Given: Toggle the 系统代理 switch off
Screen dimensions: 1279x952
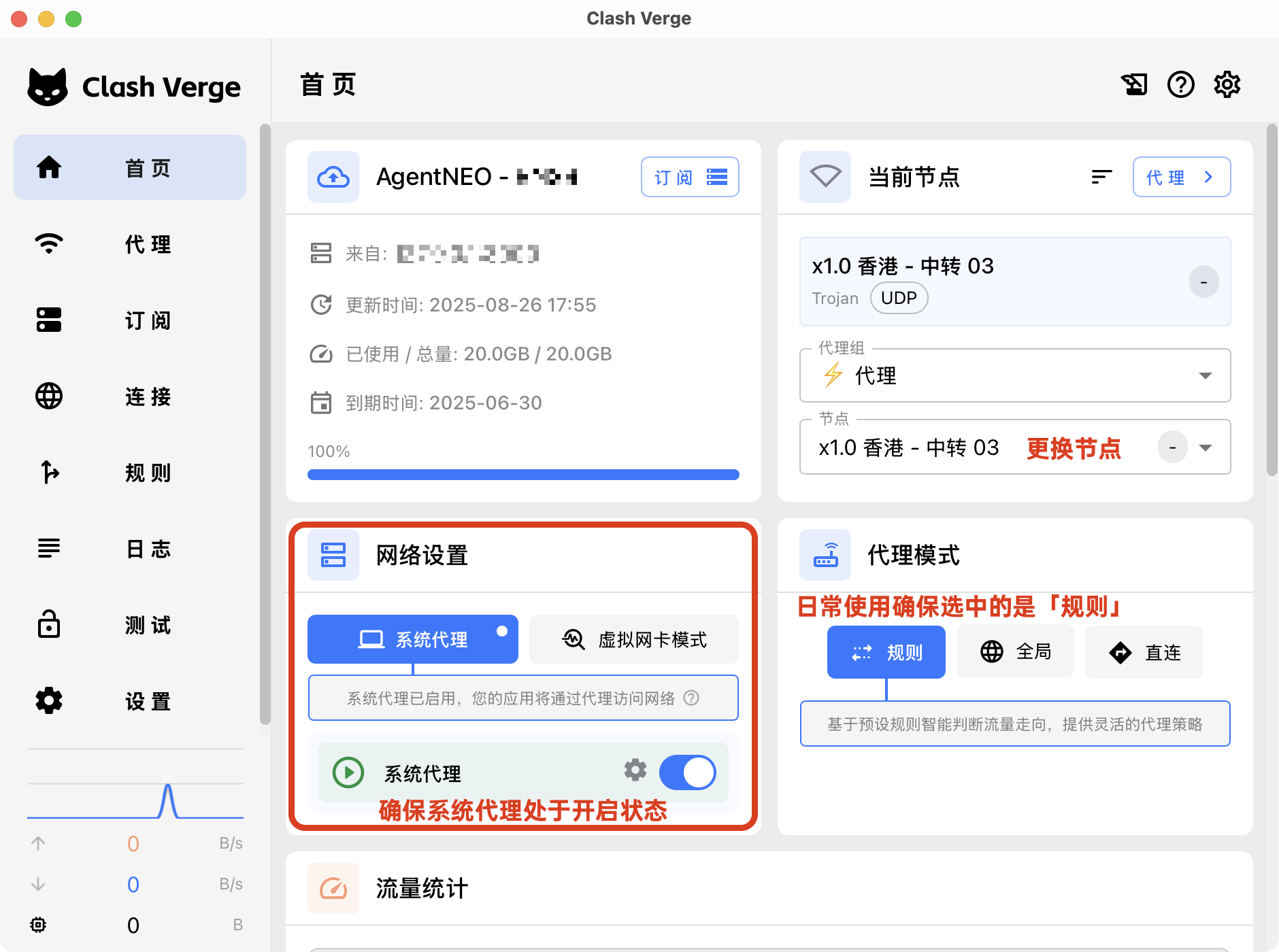Looking at the screenshot, I should click(x=687, y=772).
